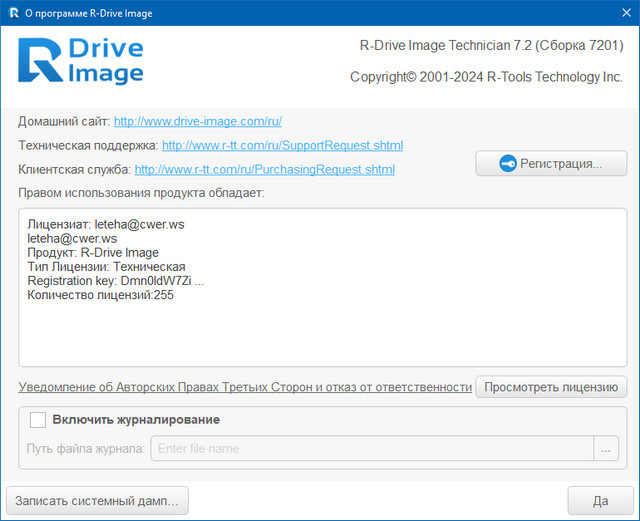Click the Записать системный дамп button

(x=97, y=500)
